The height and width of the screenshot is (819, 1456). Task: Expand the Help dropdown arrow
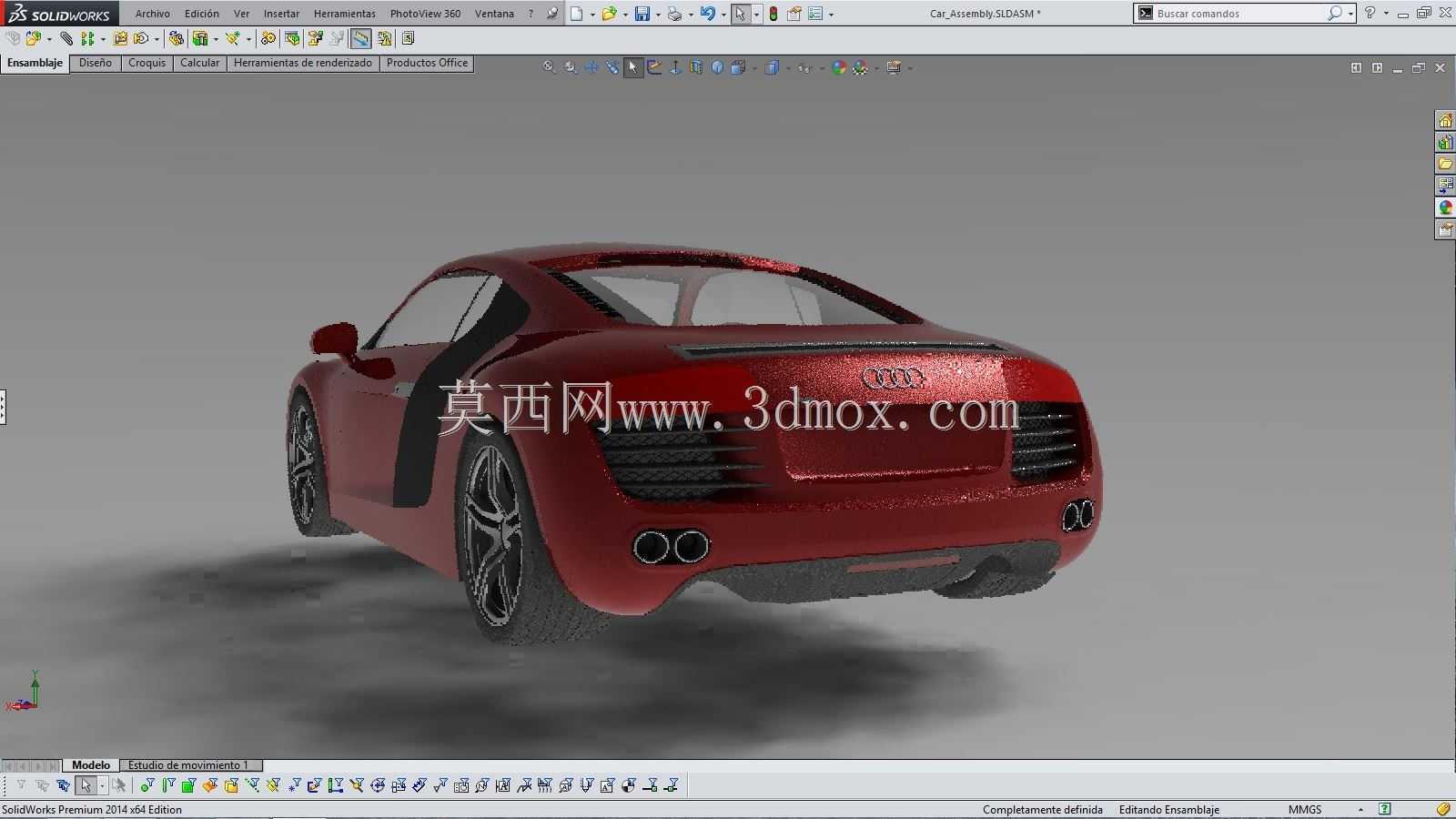1385,14
